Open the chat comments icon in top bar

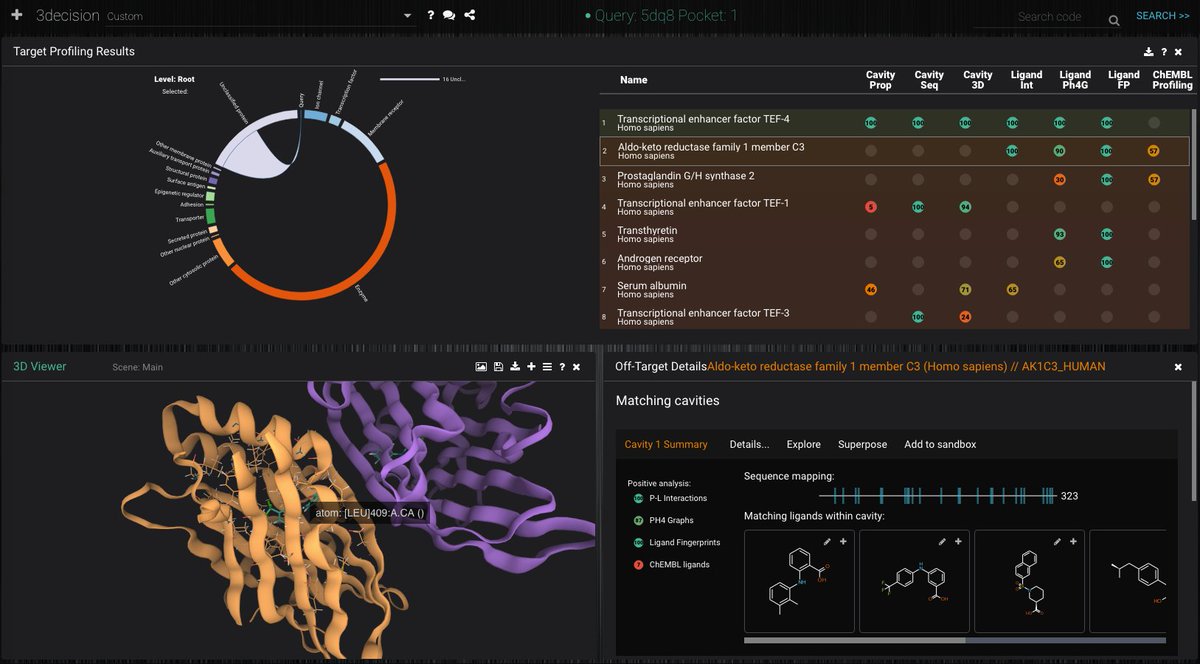point(449,15)
